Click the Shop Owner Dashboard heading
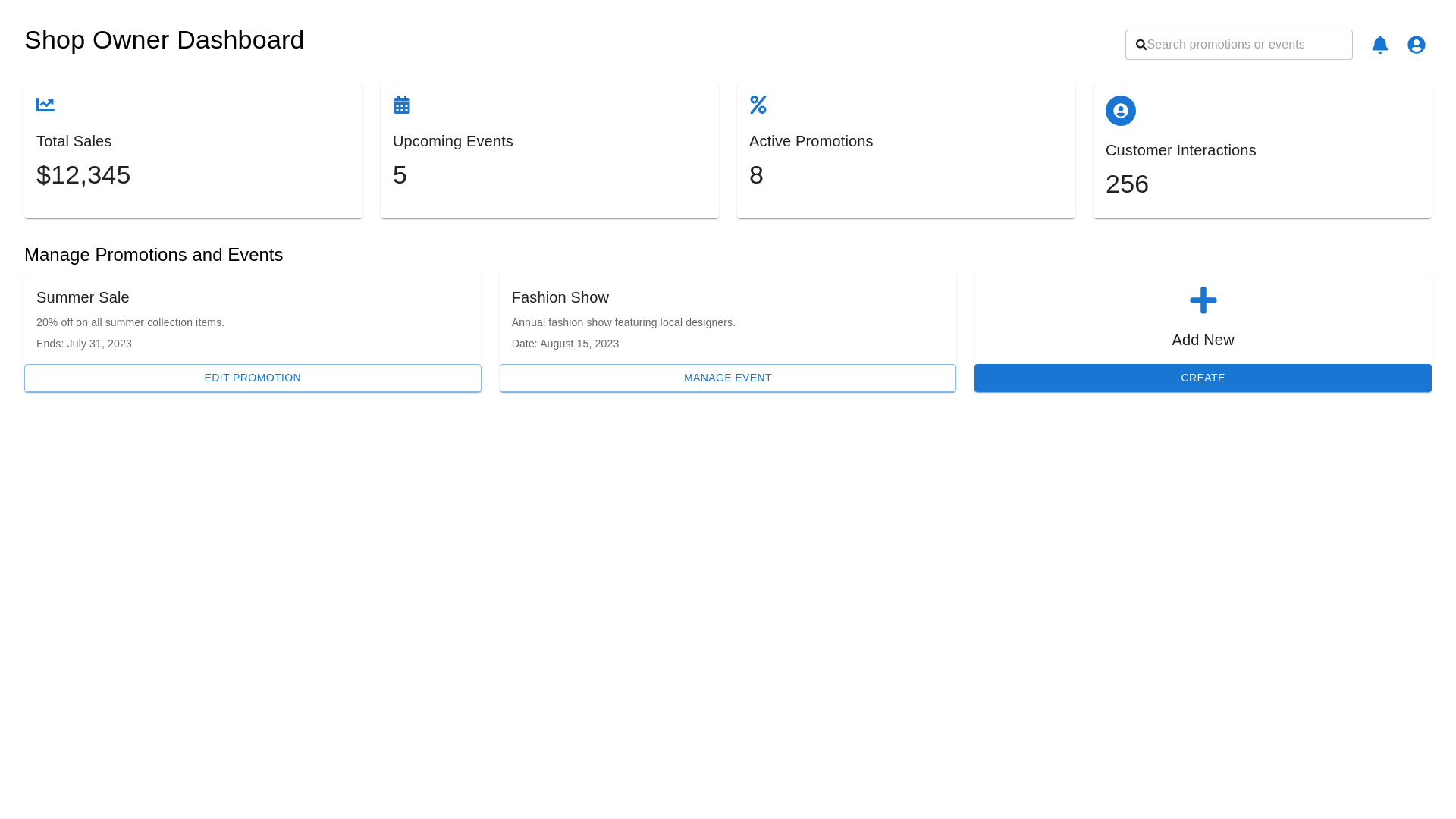The height and width of the screenshot is (819, 1456). (x=164, y=40)
